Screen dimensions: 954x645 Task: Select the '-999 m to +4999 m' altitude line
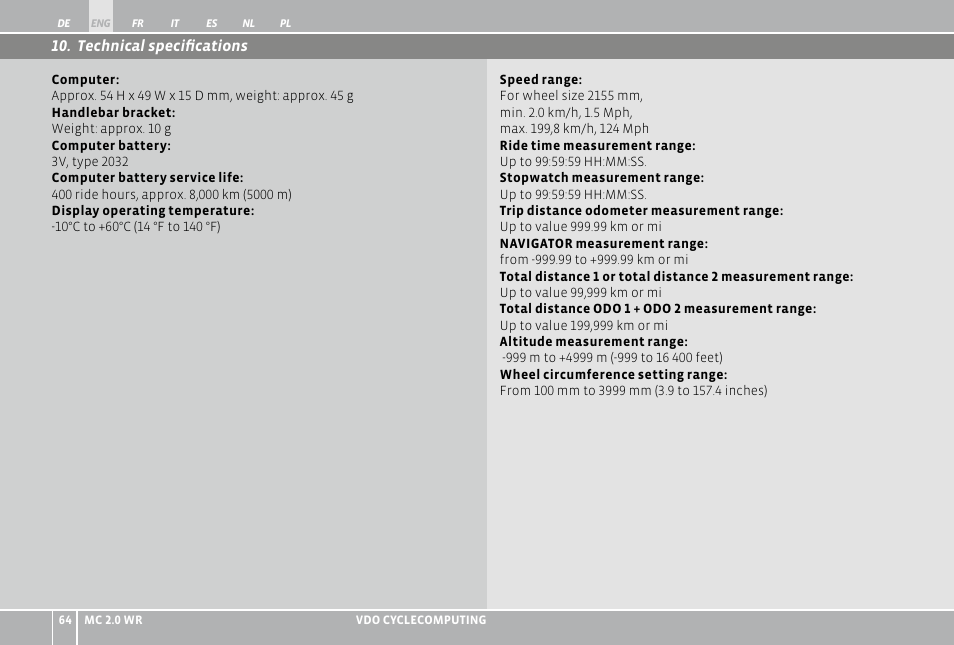612,358
